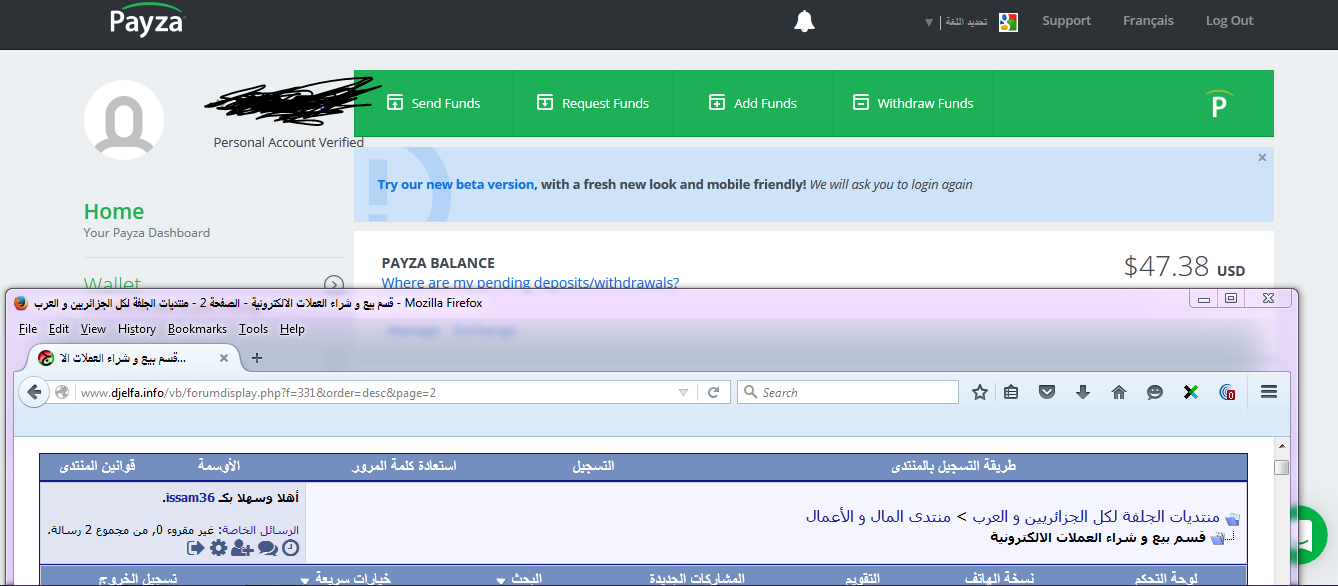
Task: Open the Firefox View menu
Action: click(93, 329)
